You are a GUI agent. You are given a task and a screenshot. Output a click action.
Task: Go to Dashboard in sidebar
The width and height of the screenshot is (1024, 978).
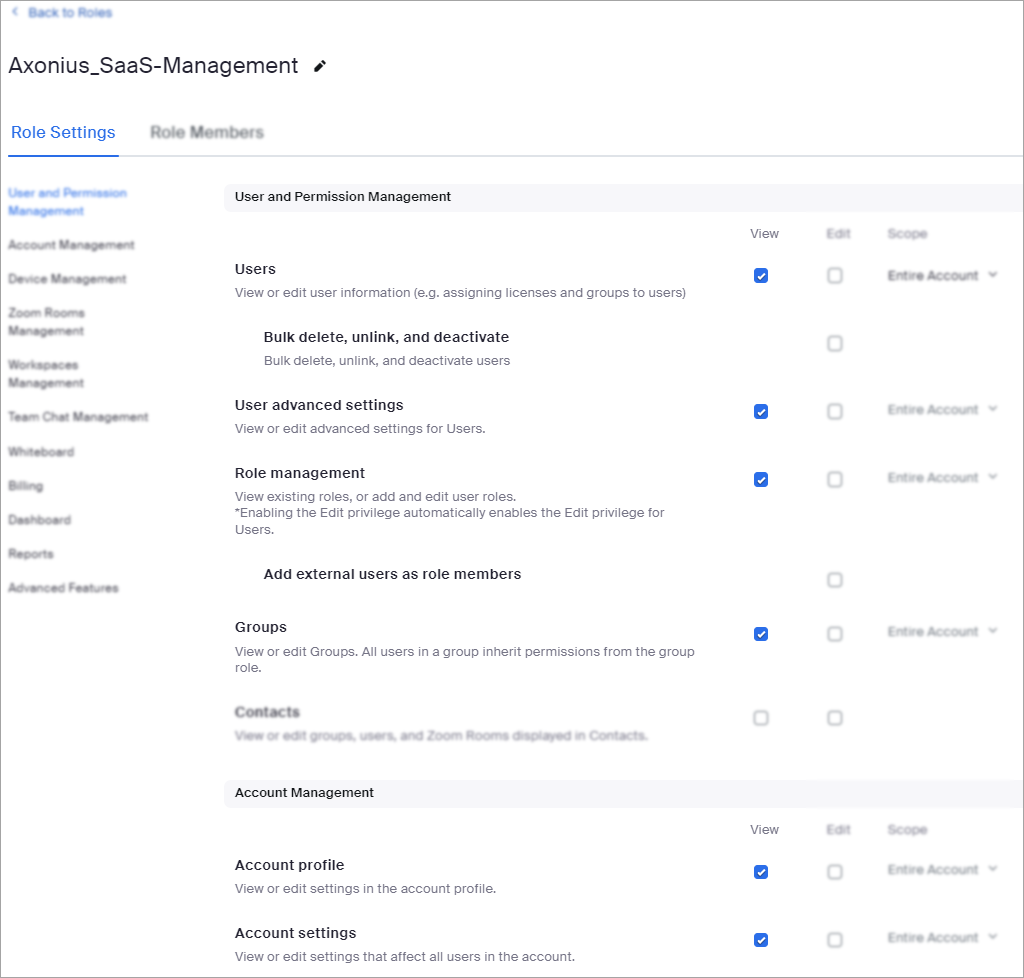pos(40,520)
